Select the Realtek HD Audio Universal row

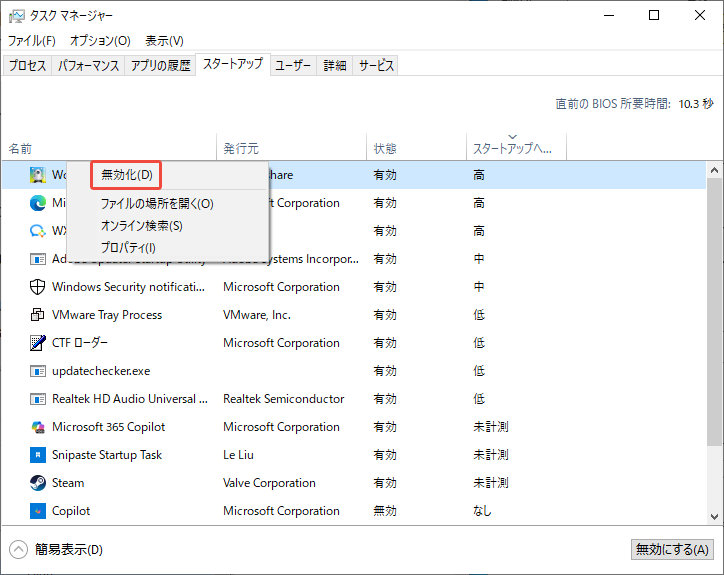(354, 399)
